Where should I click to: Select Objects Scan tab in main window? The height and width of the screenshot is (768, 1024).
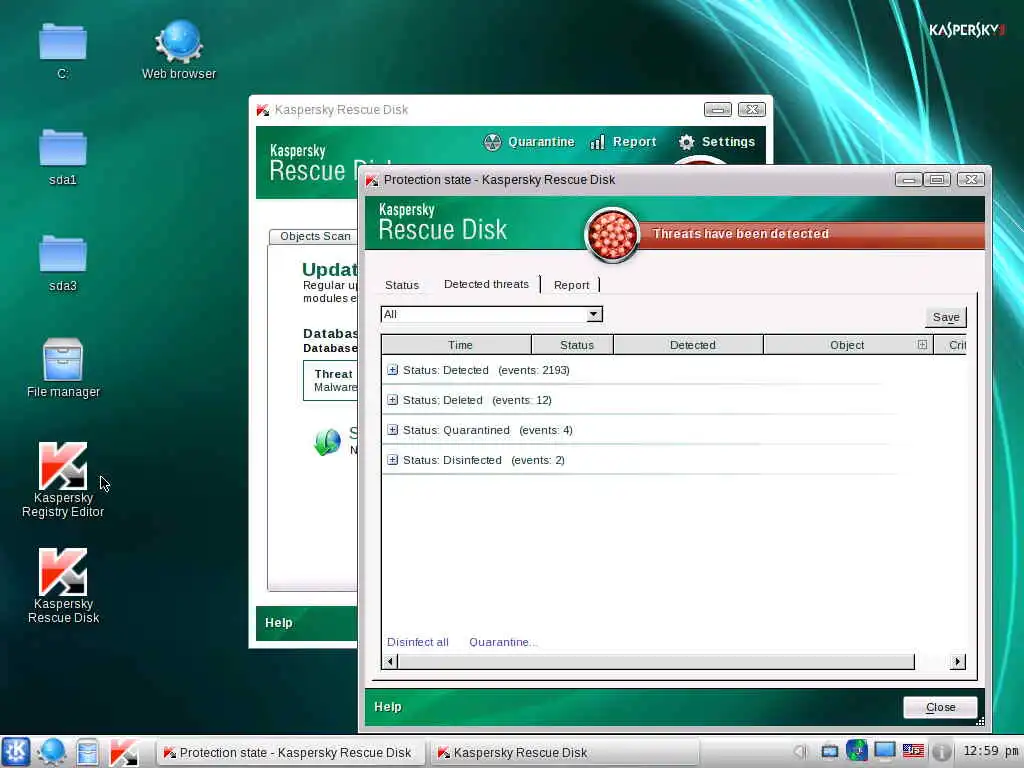(315, 236)
